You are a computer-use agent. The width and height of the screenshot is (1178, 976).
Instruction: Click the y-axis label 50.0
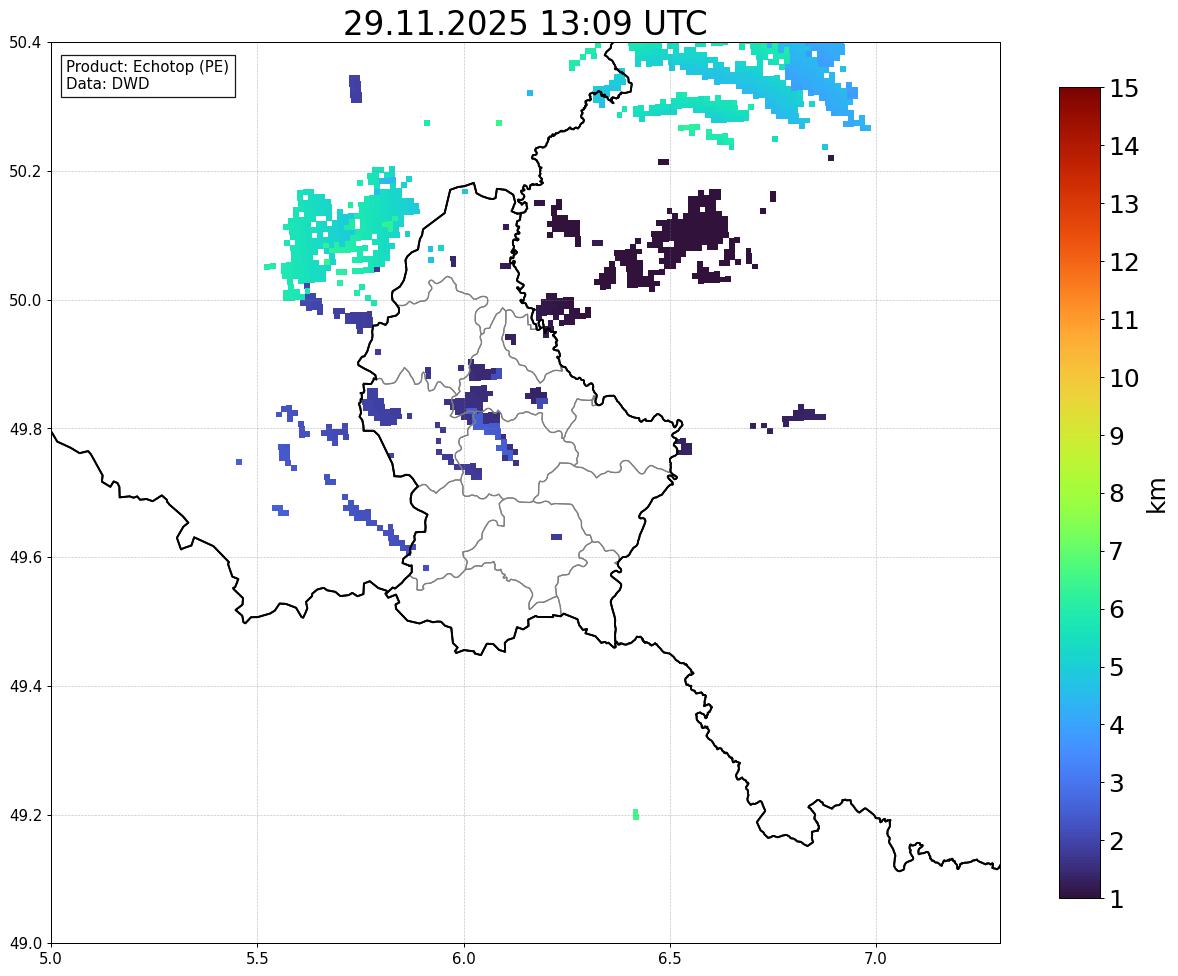click(24, 301)
